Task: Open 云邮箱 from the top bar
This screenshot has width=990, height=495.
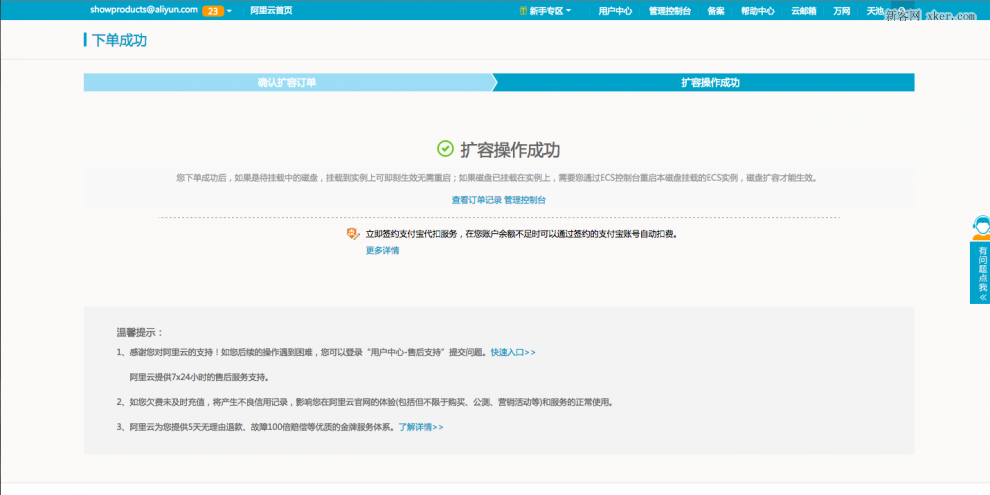Action: [803, 11]
